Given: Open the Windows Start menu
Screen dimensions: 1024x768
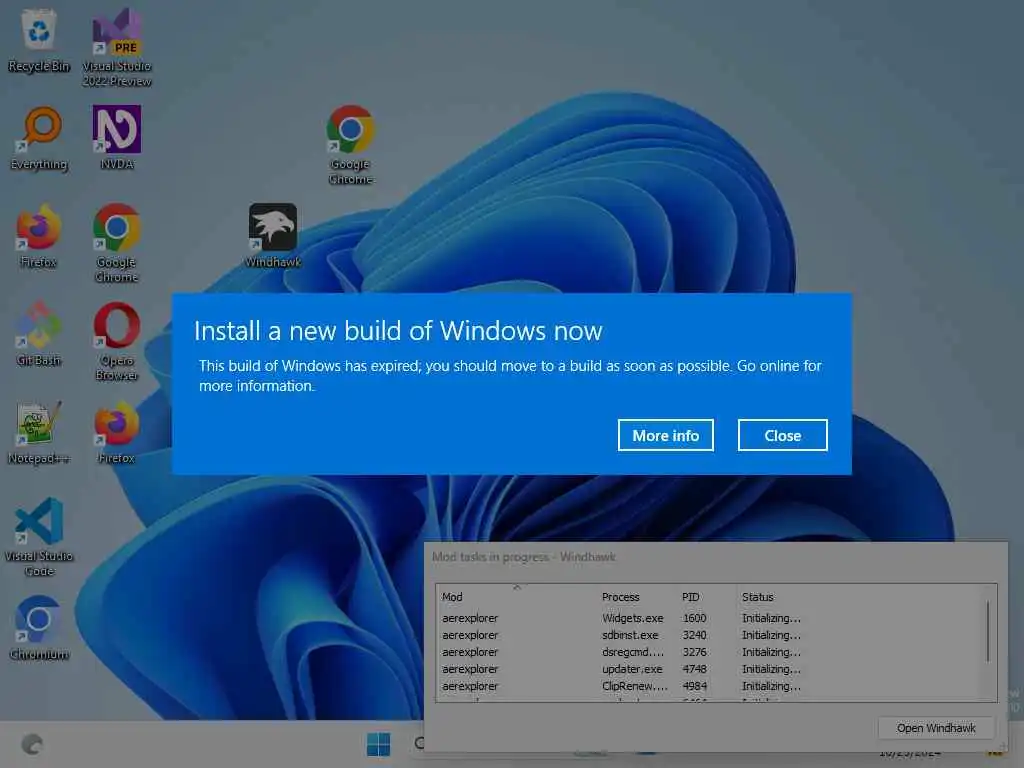Looking at the screenshot, I should (378, 744).
